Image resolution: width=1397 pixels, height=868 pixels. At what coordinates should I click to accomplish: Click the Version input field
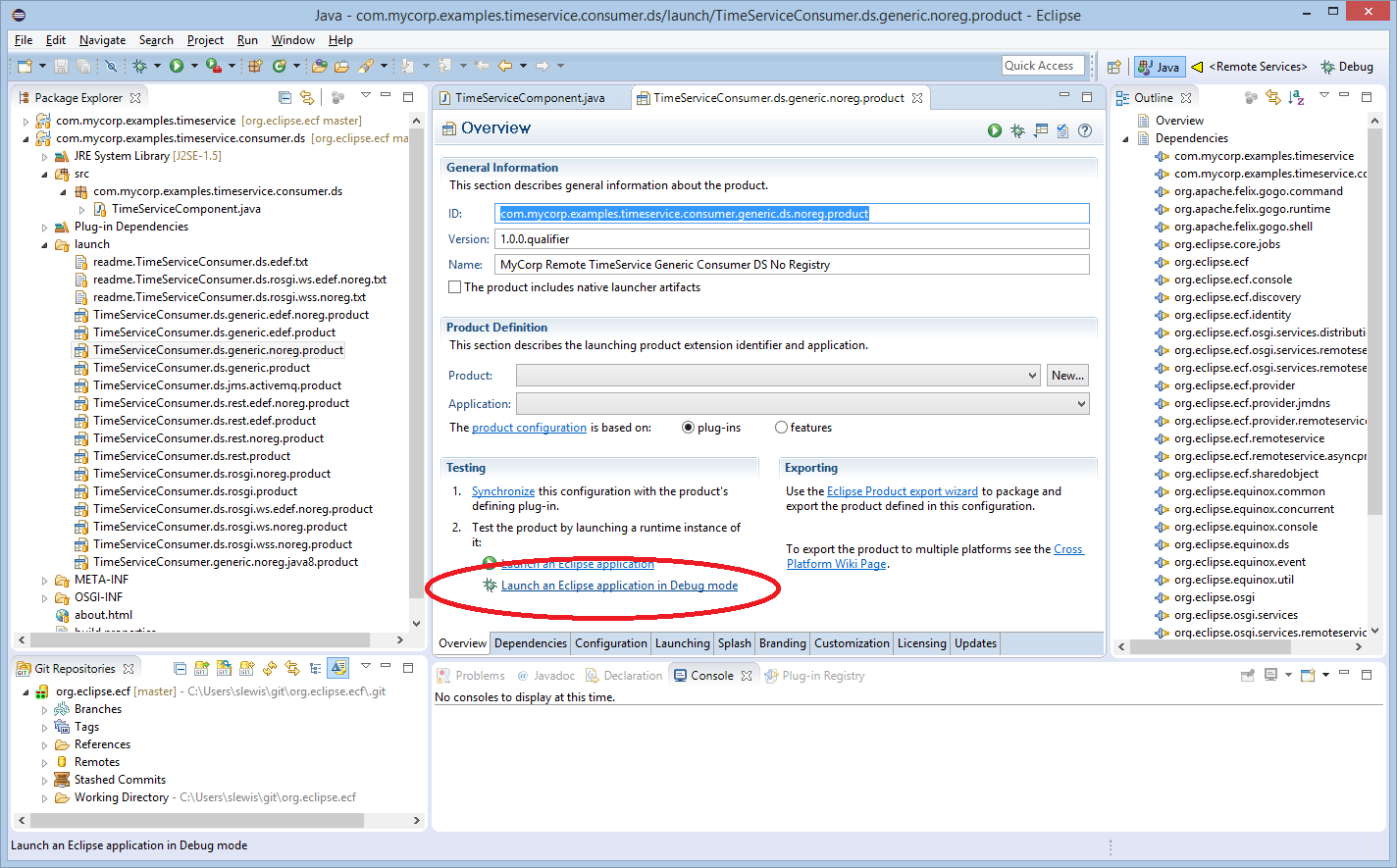pos(793,239)
